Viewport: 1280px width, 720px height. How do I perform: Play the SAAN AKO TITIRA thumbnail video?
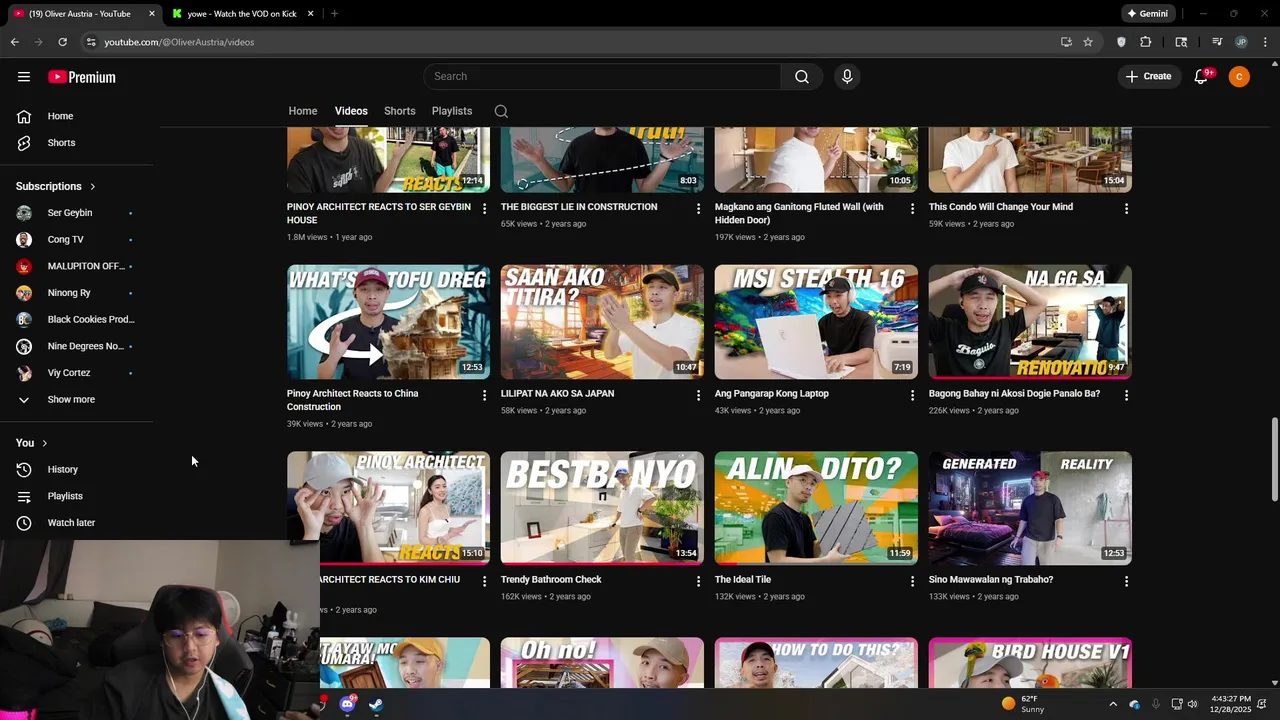coord(602,322)
